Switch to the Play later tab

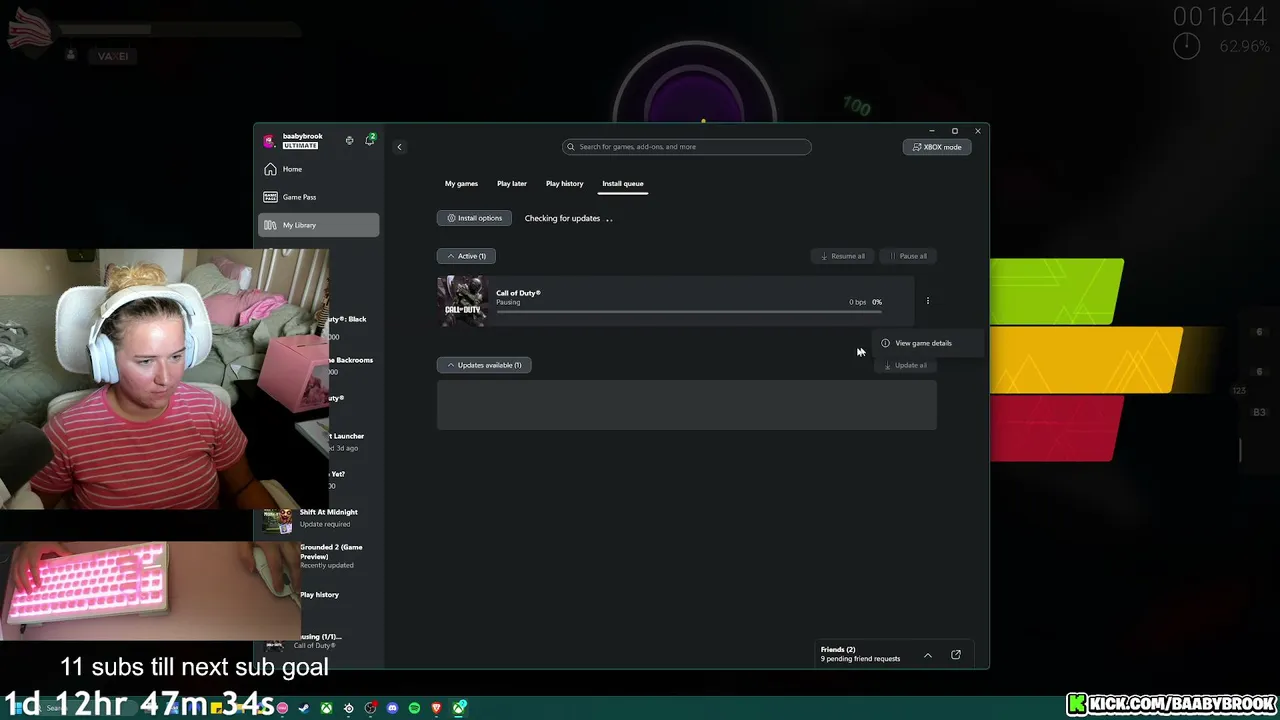[x=512, y=184]
